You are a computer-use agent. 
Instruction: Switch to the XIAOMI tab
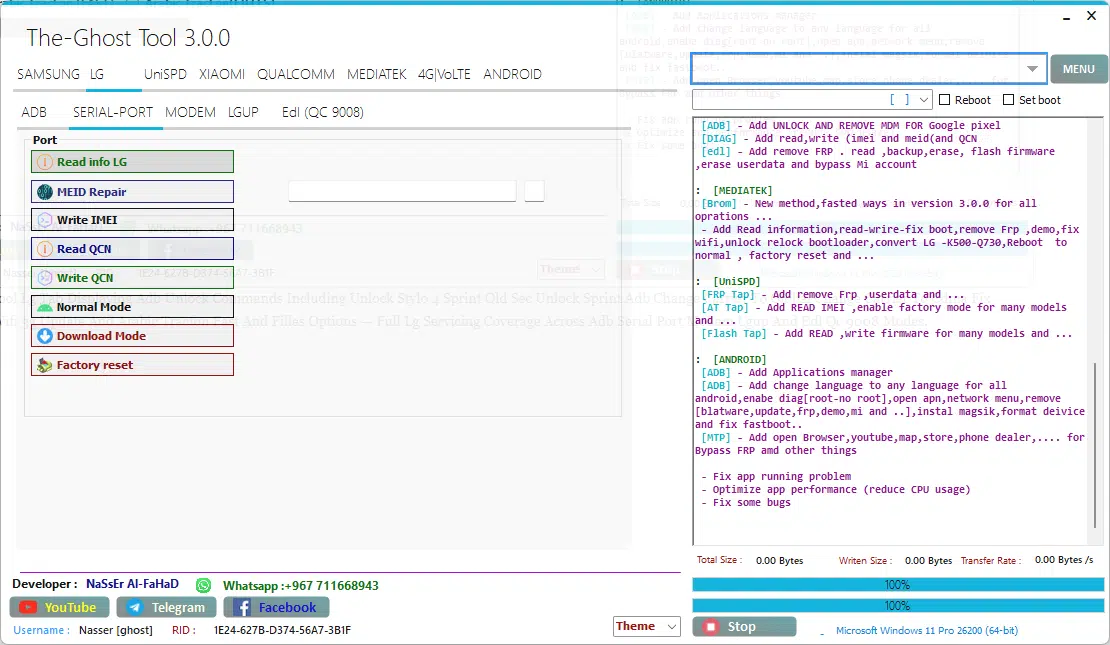(x=222, y=74)
